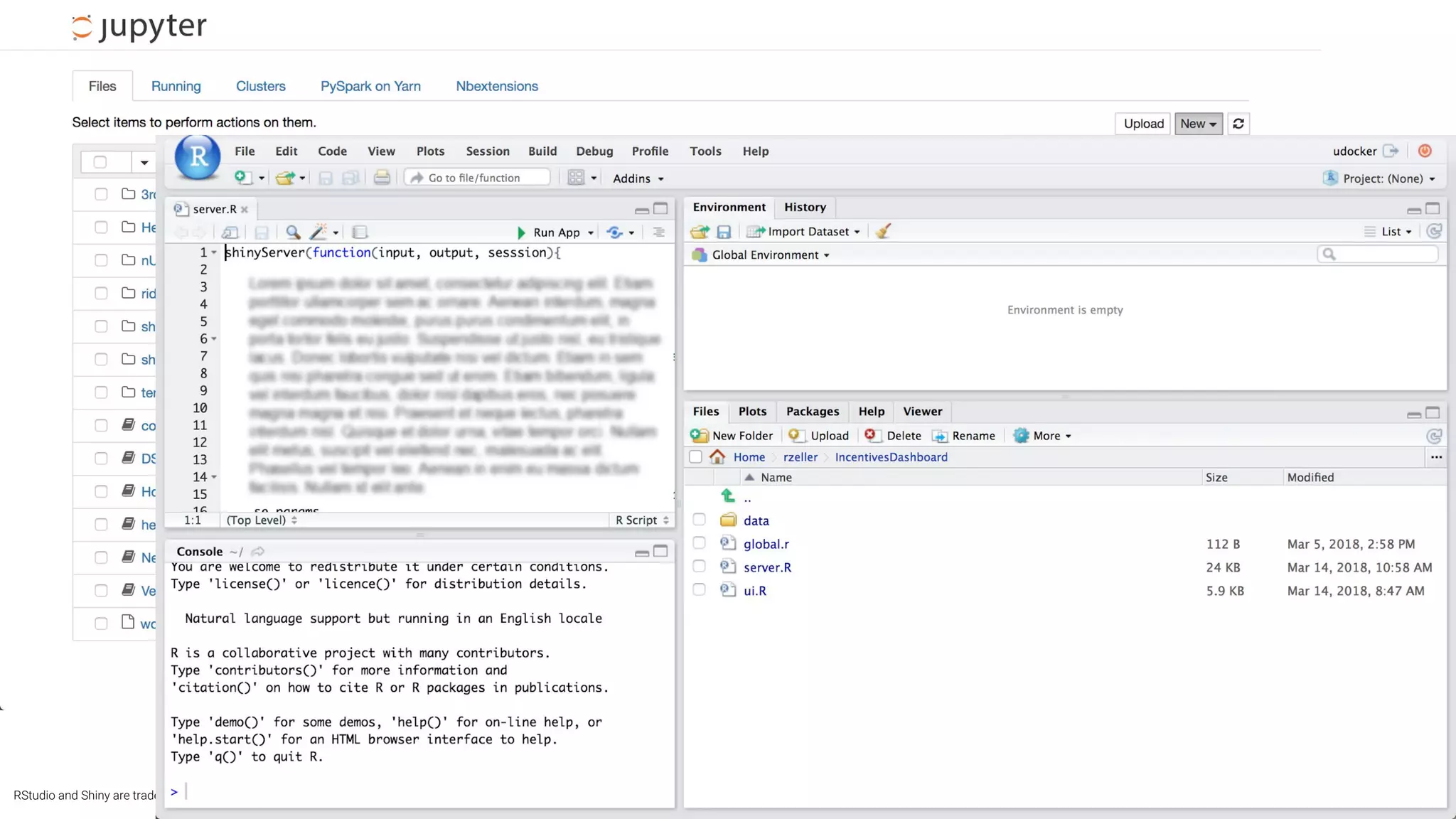Toggle select-all checkbox in Files path bar
Viewport: 1456px width, 819px height.
coord(696,456)
